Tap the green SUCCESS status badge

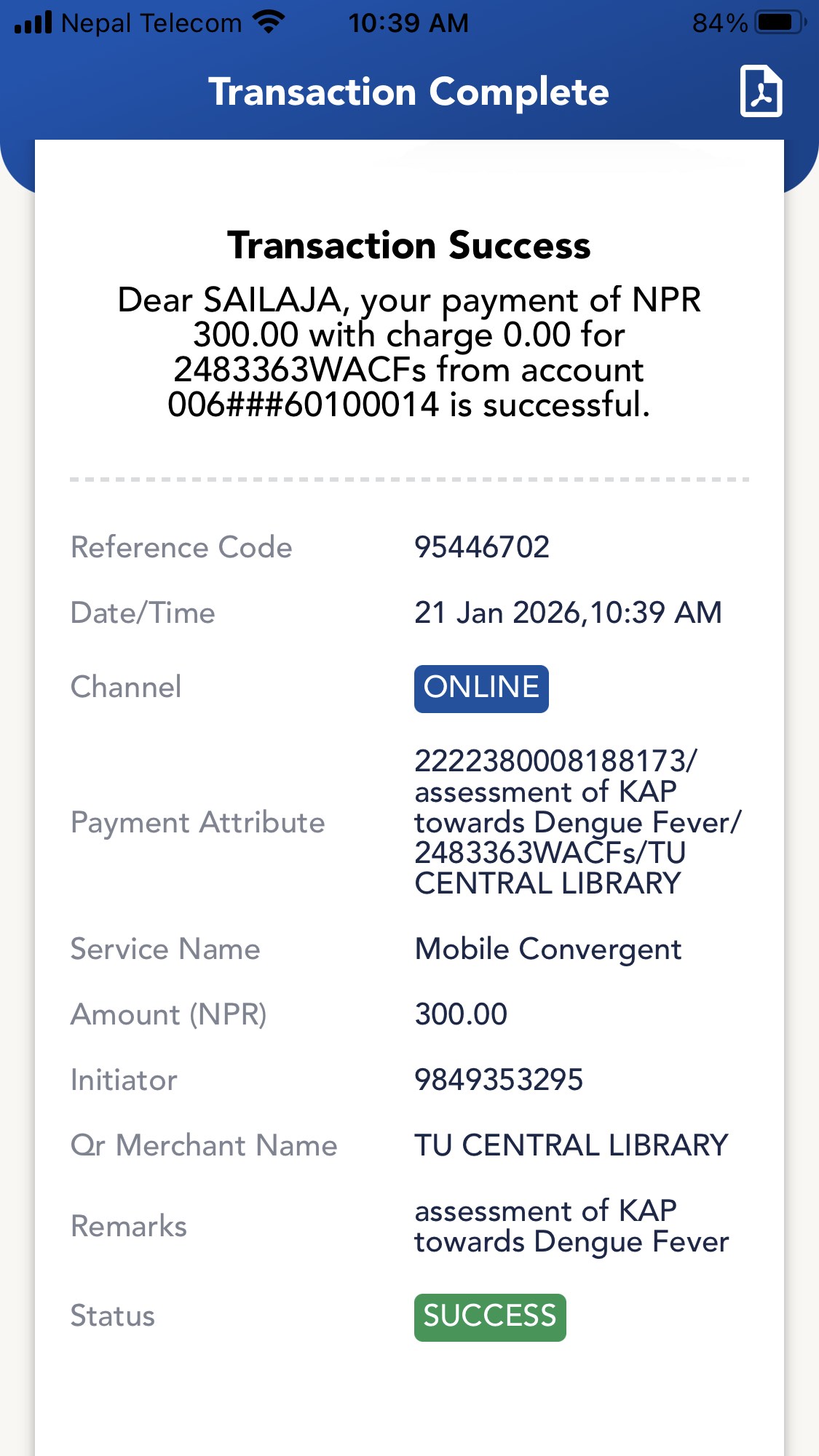pyautogui.click(x=489, y=1316)
